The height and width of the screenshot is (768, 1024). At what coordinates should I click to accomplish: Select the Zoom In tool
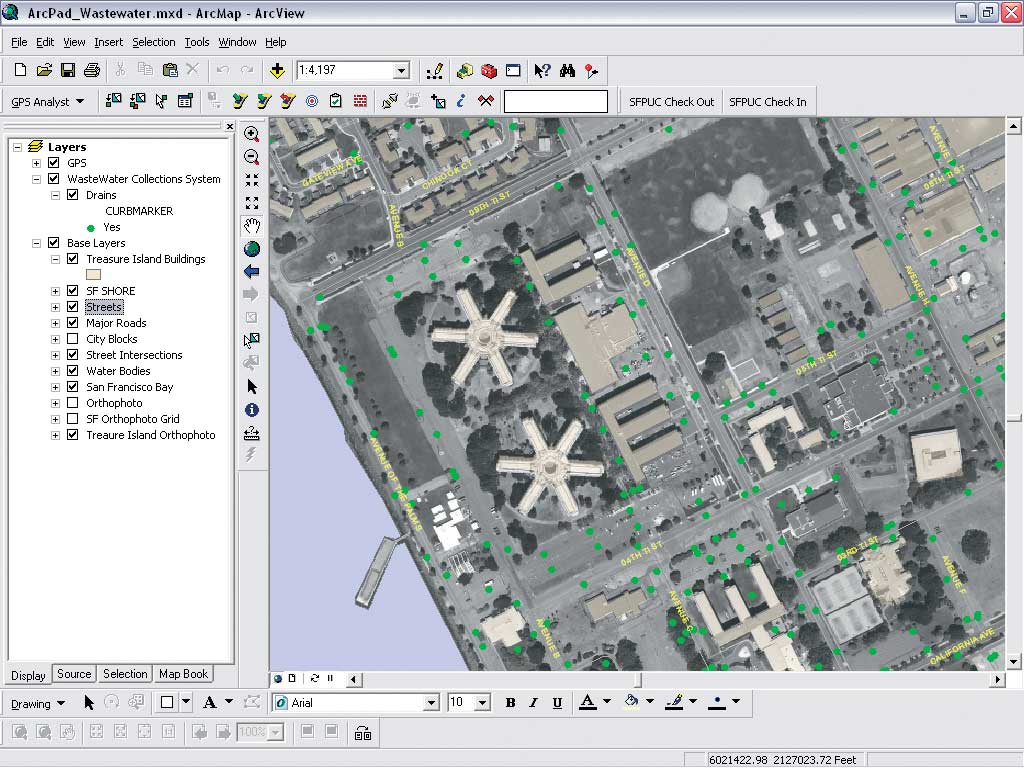click(x=251, y=134)
